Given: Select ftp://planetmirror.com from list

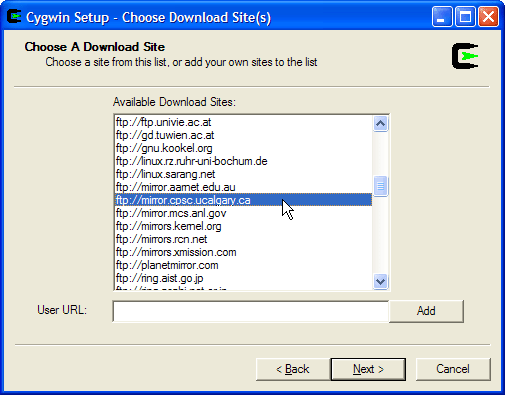Looking at the screenshot, I should (x=243, y=265).
